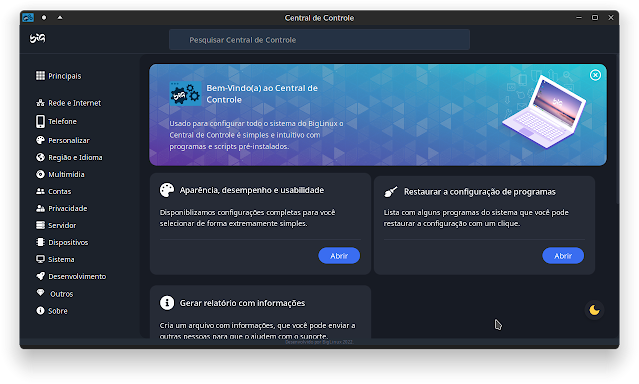Open the Rede e Internet category
Image resolution: width=639 pixels, height=384 pixels.
point(75,103)
